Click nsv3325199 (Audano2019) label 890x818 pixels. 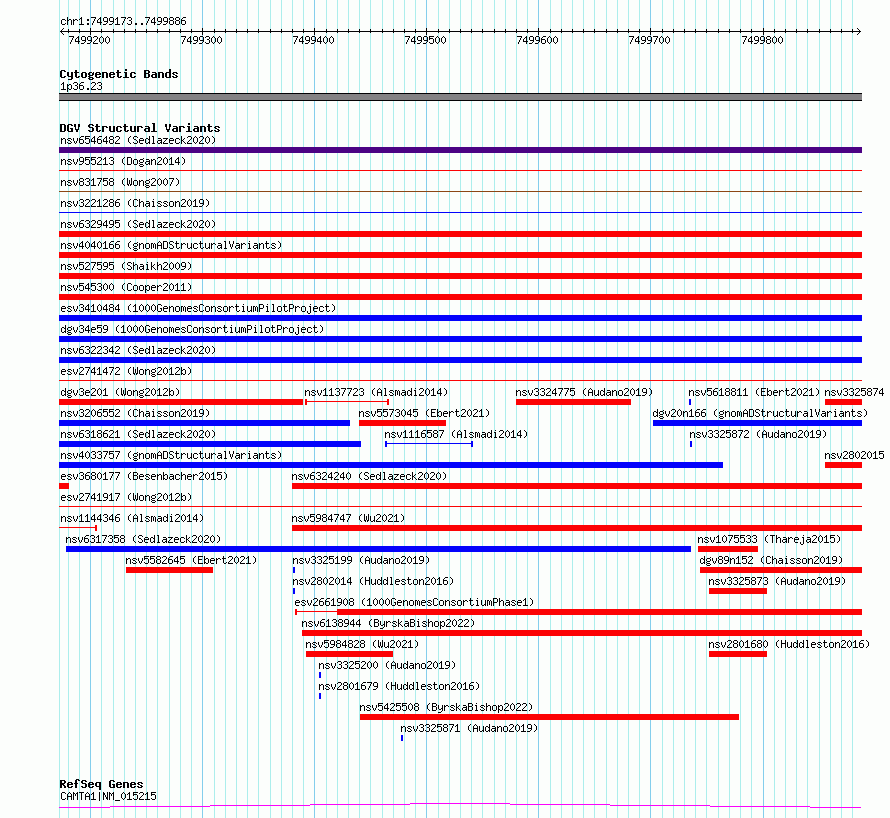361,560
